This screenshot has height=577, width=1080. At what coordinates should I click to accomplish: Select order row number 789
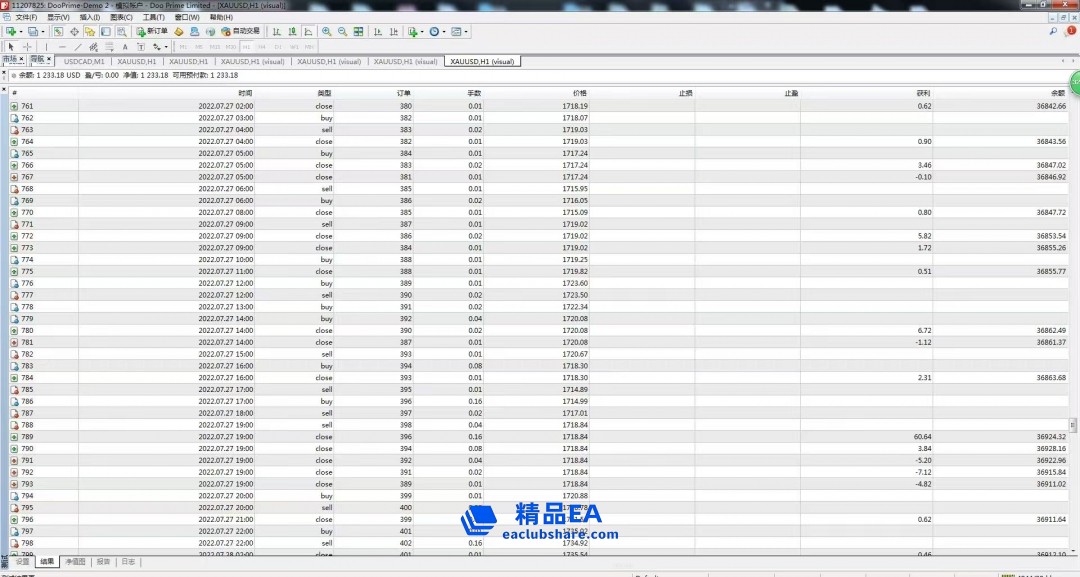(27, 437)
